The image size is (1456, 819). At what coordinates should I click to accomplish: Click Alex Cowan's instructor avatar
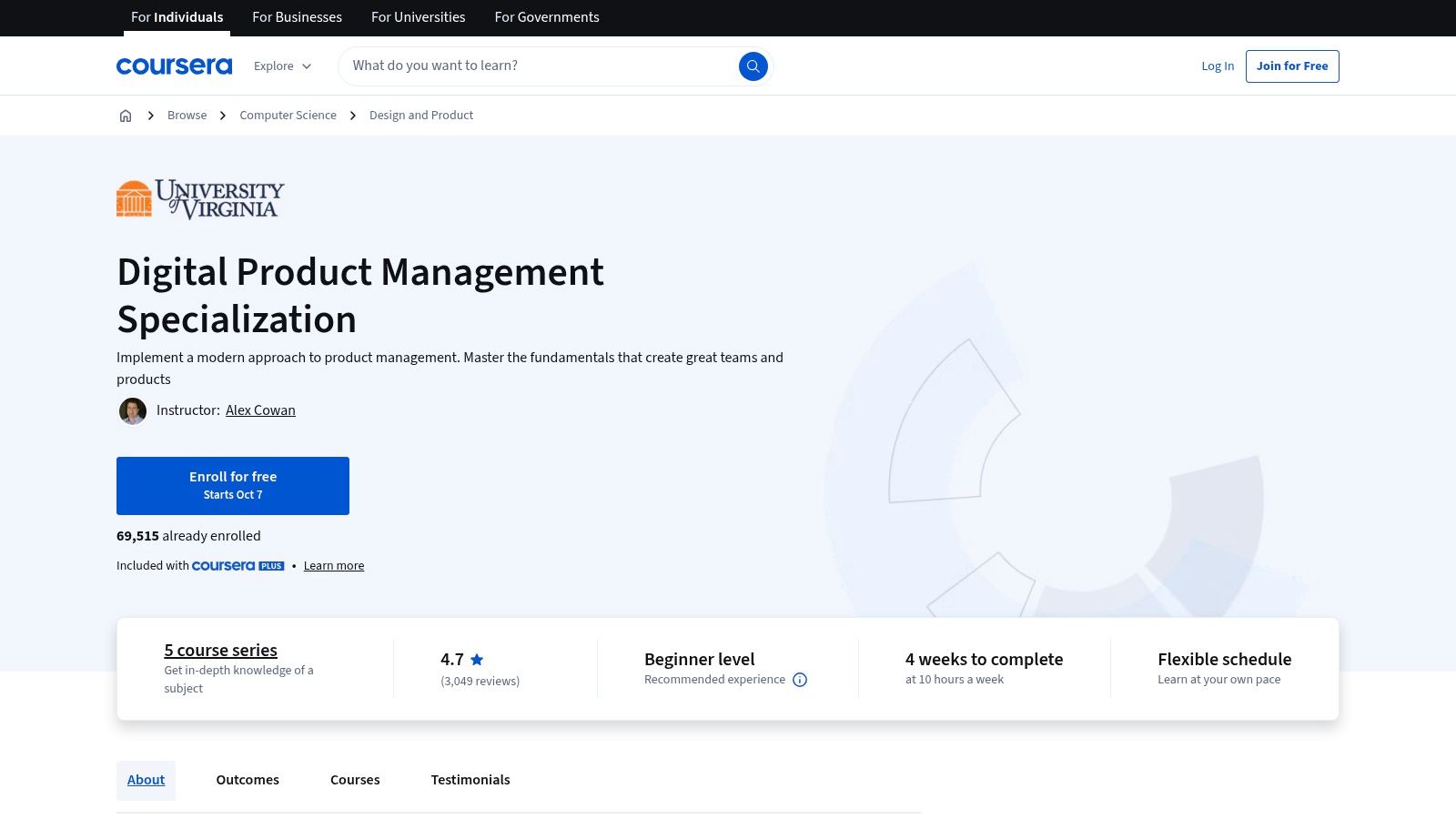point(133,410)
